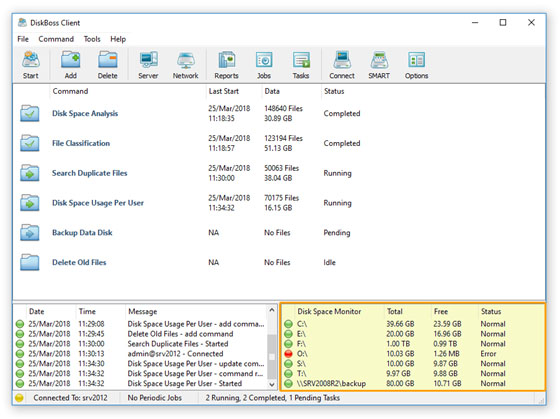This screenshot has height=419, width=560.
Task: Click green dot of 11:30:13 log entry
Action: pyautogui.click(x=20, y=354)
